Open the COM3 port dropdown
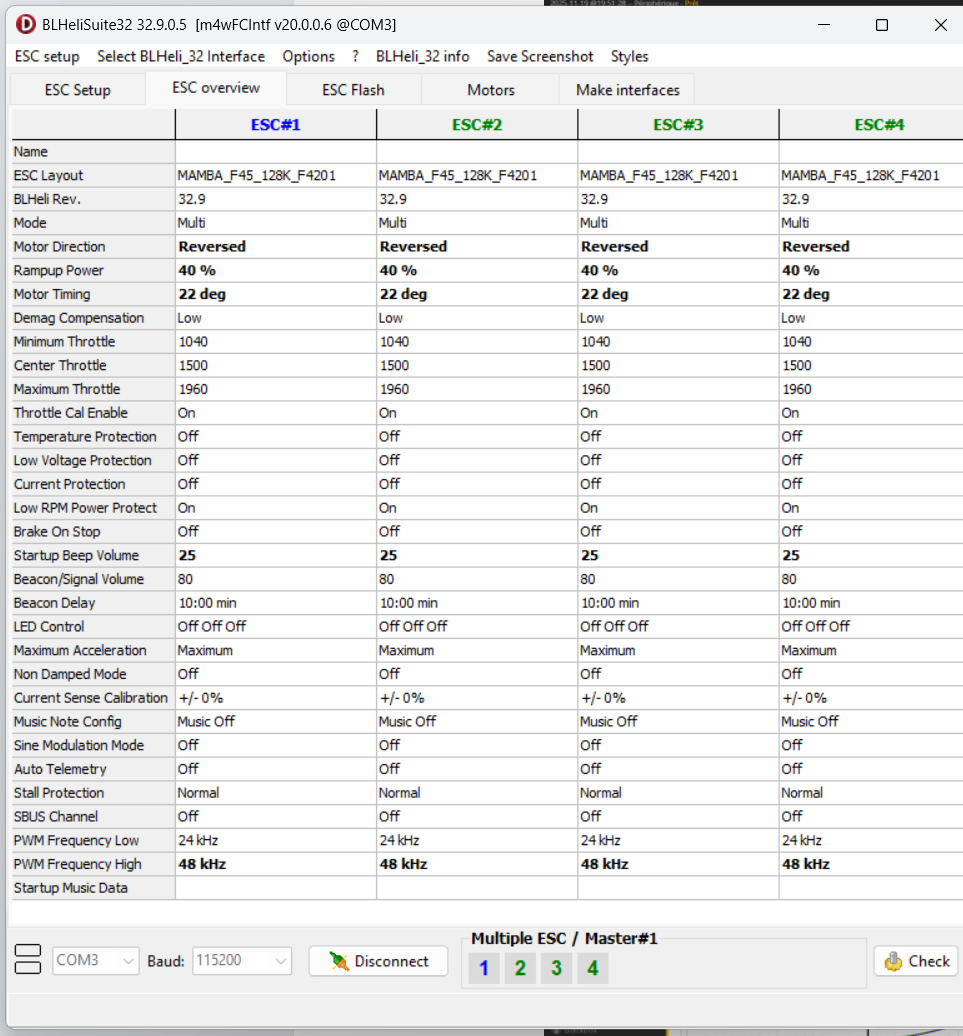 point(96,961)
